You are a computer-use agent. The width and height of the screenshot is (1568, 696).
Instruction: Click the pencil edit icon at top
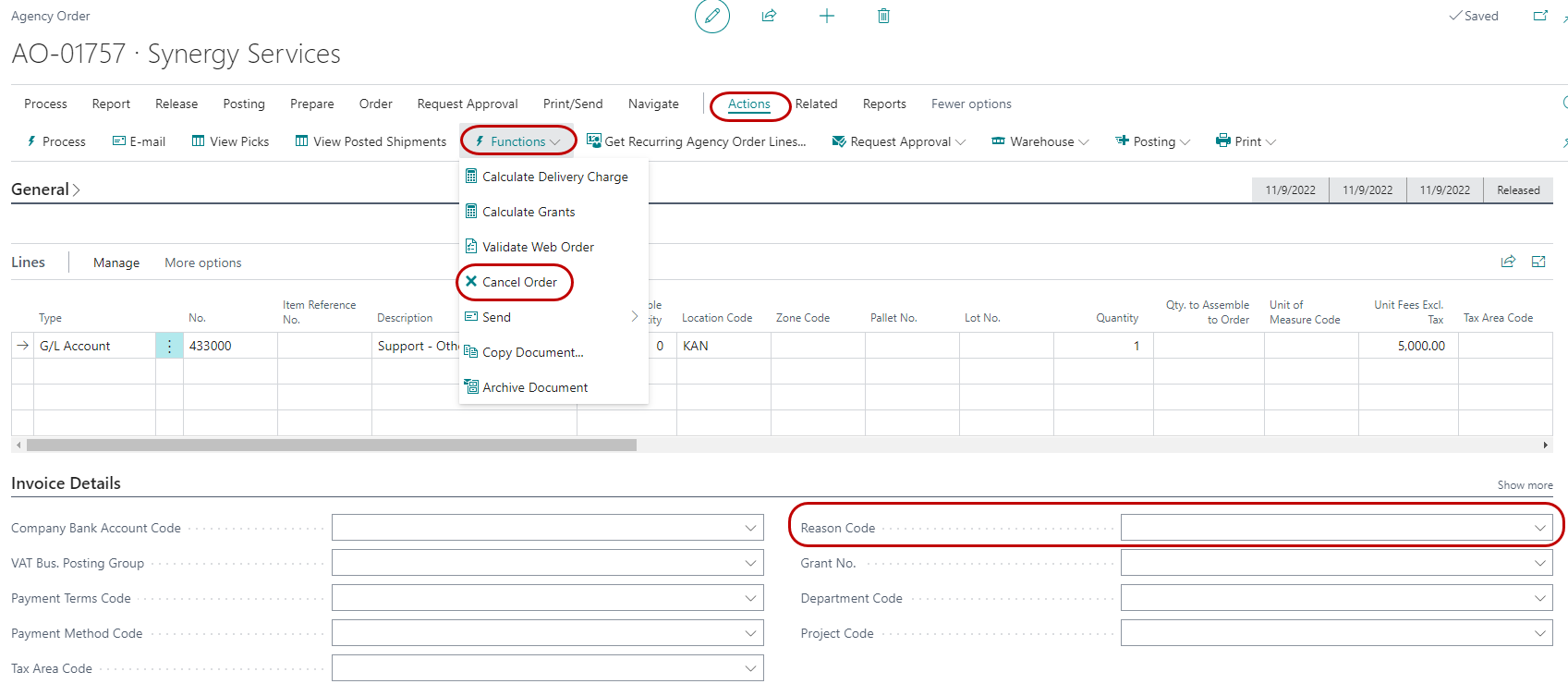point(711,16)
